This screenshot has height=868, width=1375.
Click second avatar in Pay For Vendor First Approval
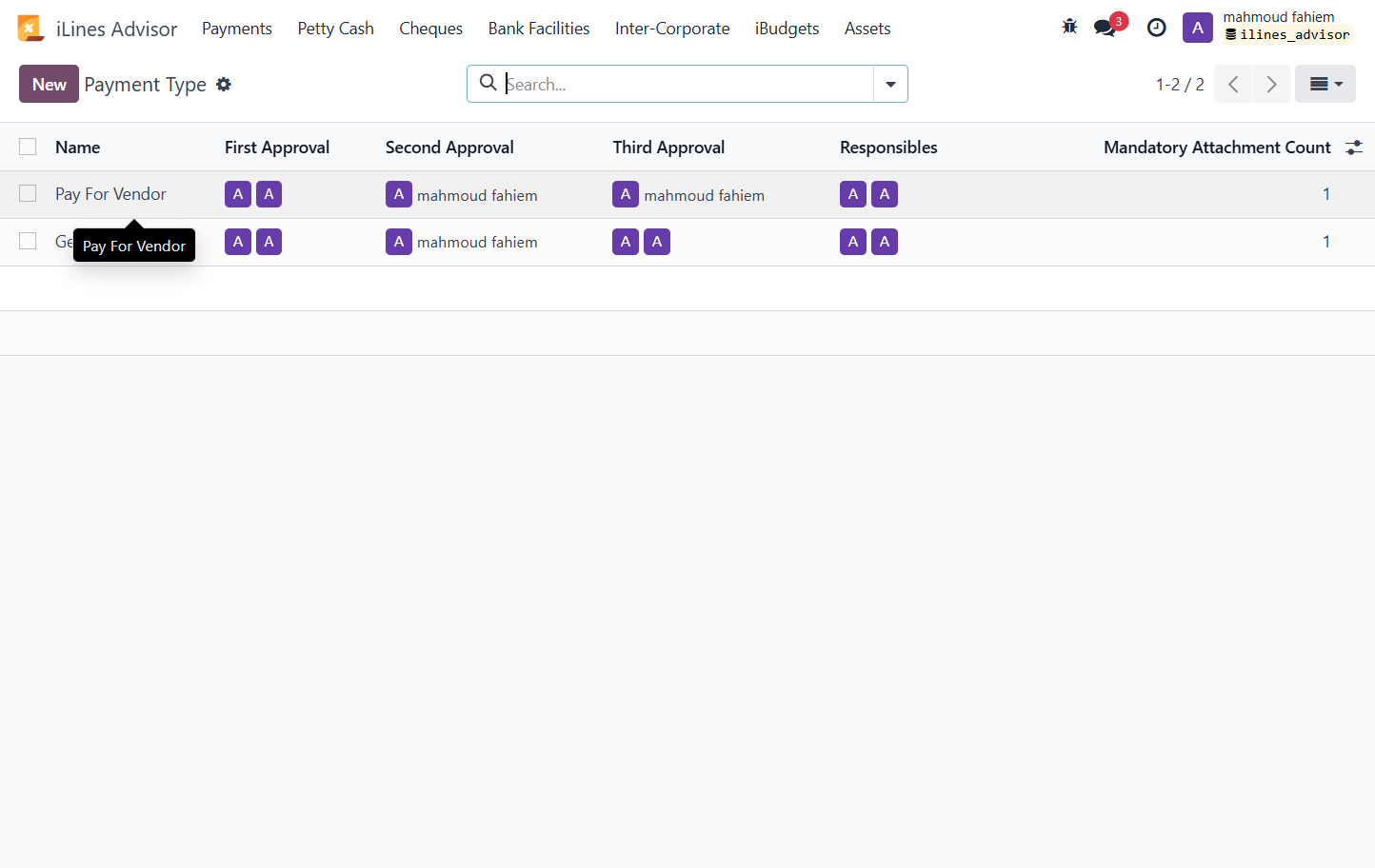(x=269, y=194)
